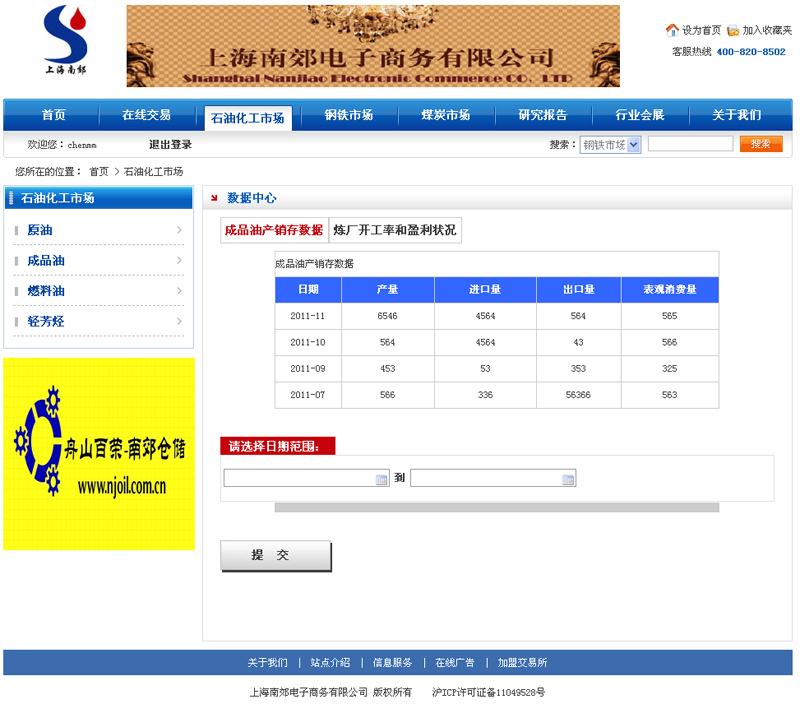Open 原油 sidebar link
Viewport: 800px width, 704px height.
click(40, 230)
